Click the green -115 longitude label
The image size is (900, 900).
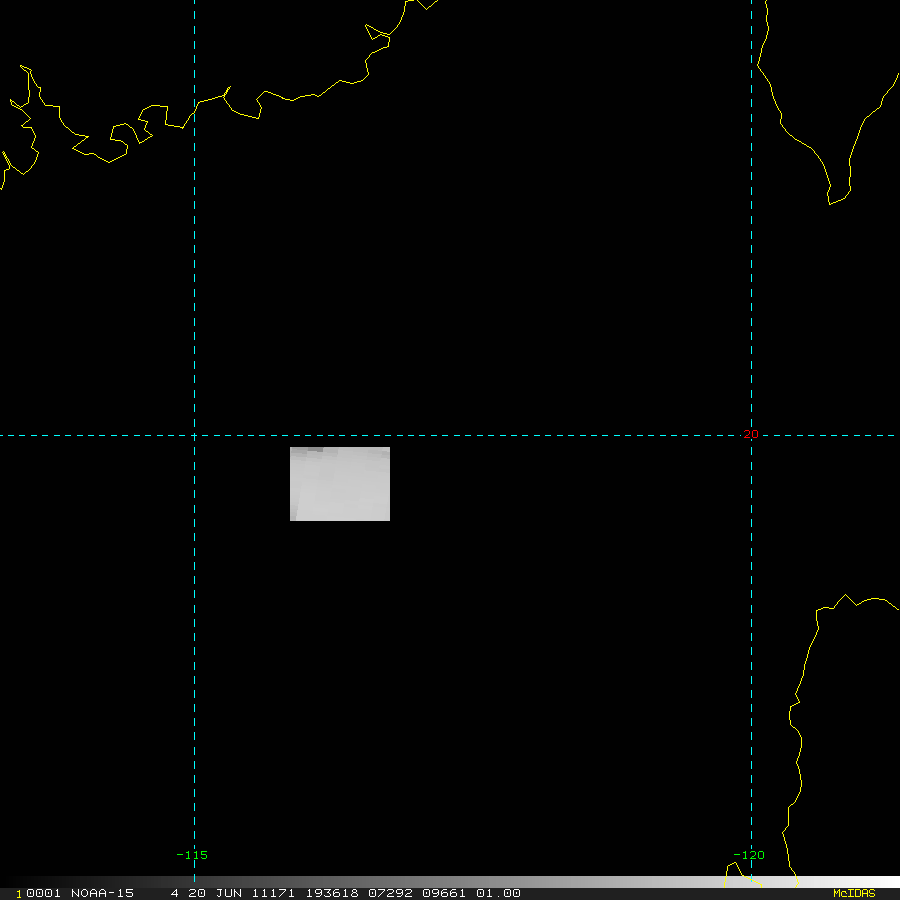point(192,855)
